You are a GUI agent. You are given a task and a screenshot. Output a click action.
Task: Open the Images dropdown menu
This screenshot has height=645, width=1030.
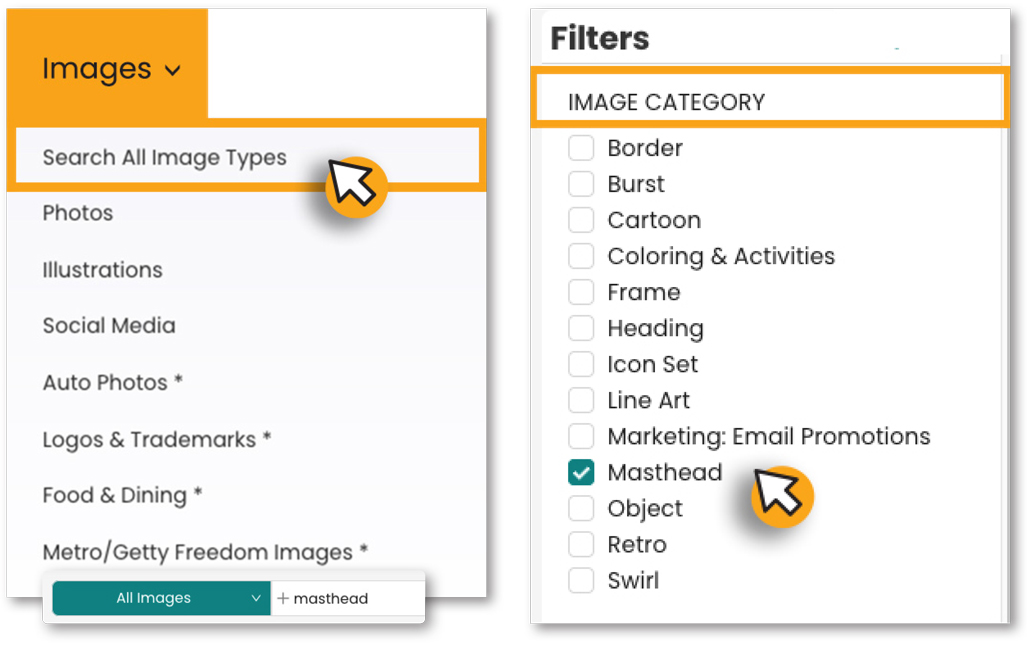[111, 69]
